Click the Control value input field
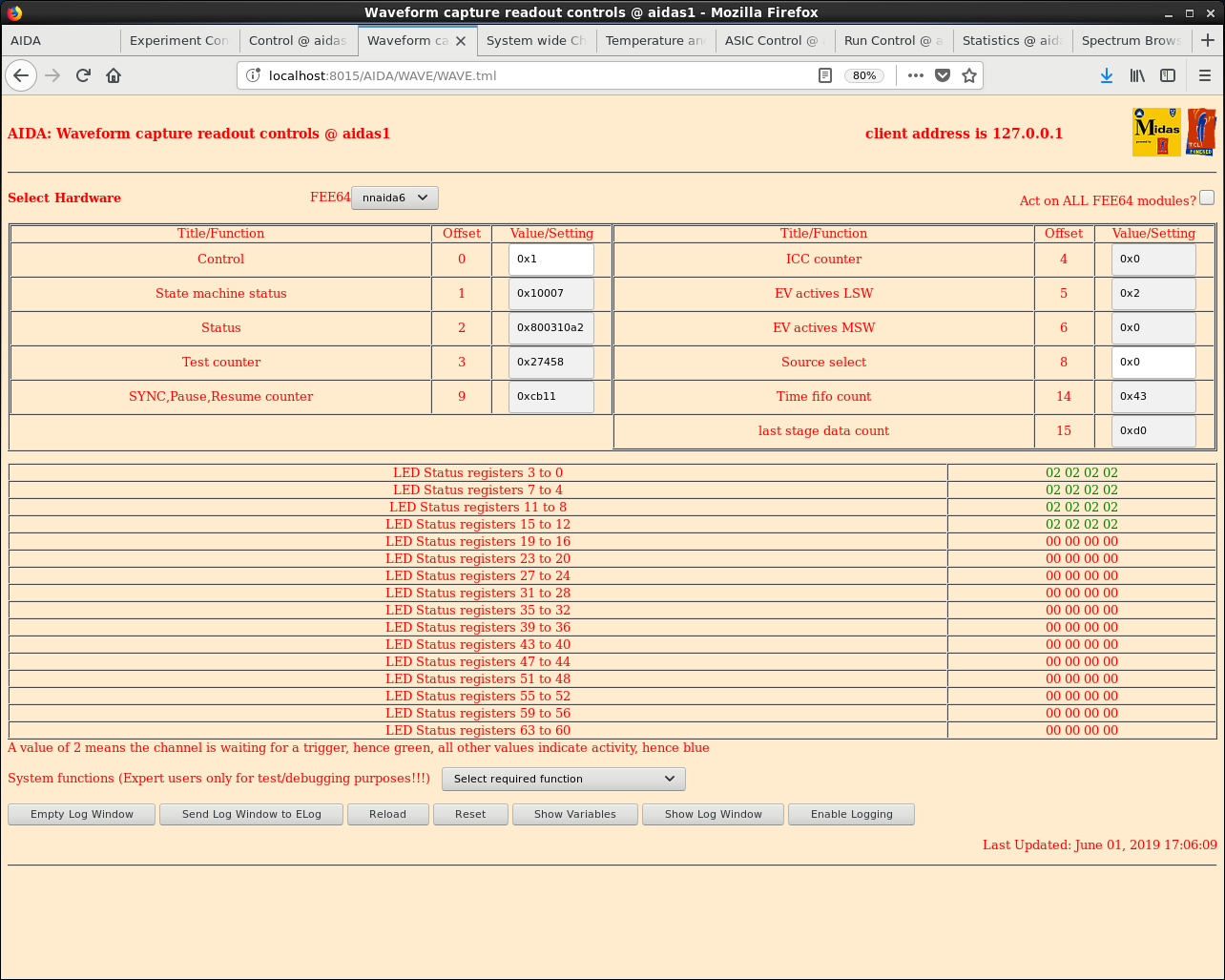This screenshot has width=1225, height=980. coord(550,259)
